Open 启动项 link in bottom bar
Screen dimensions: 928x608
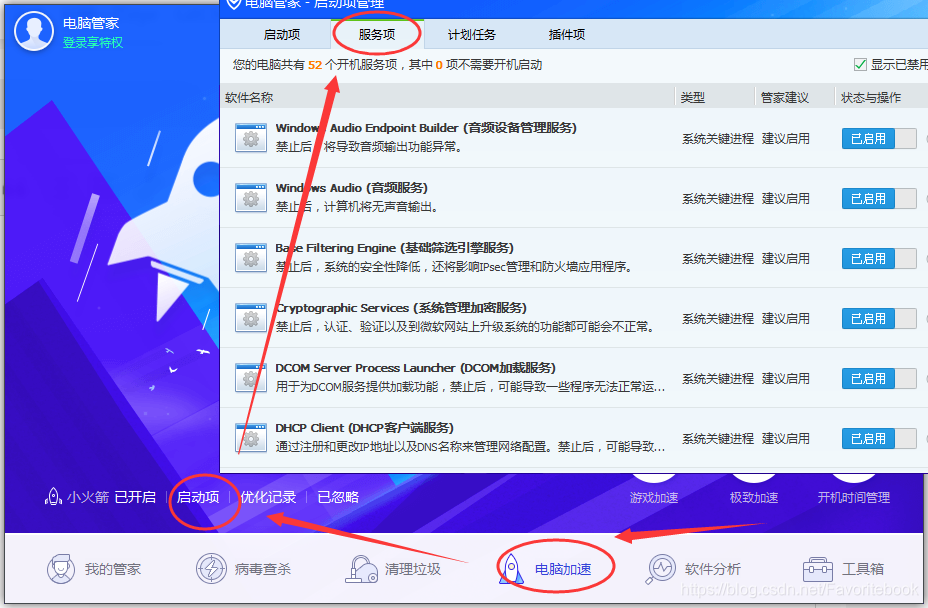pos(198,497)
